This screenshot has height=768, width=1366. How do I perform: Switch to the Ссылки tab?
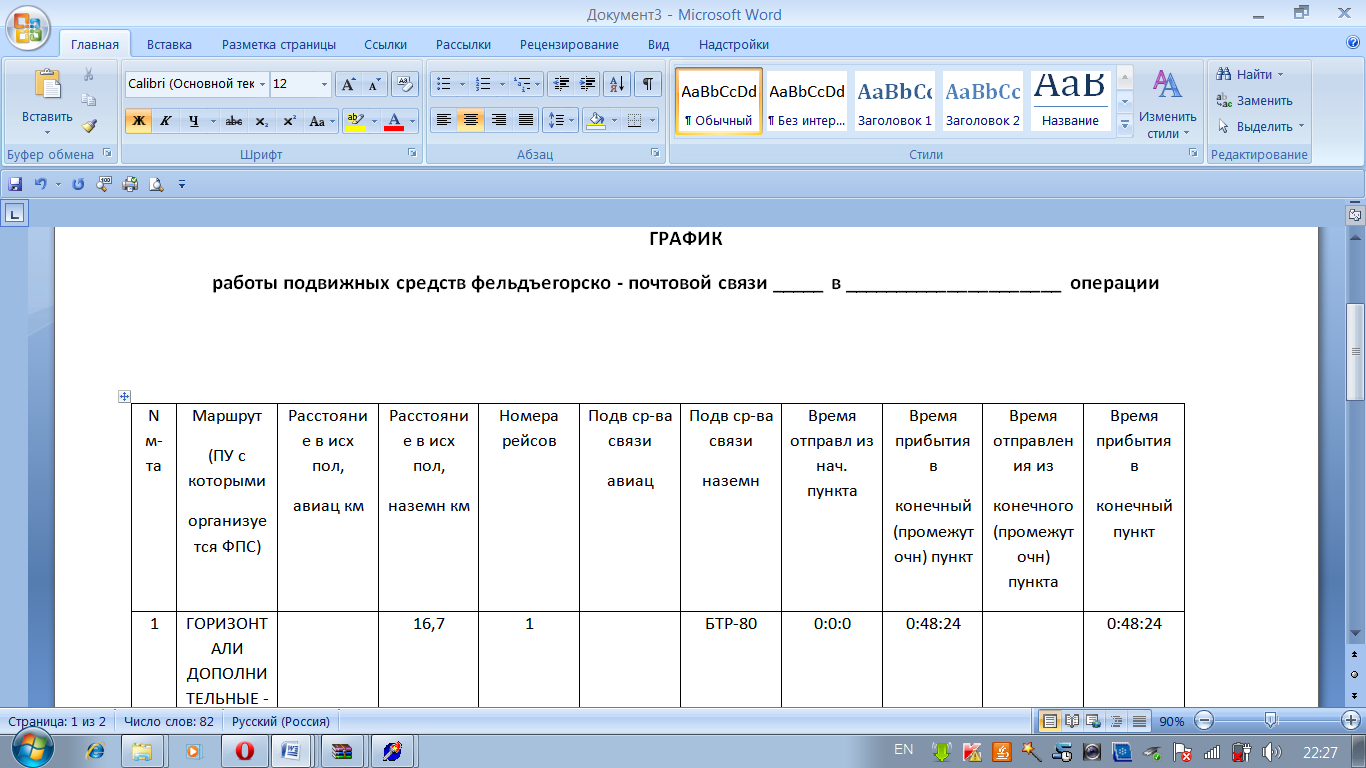coord(385,44)
